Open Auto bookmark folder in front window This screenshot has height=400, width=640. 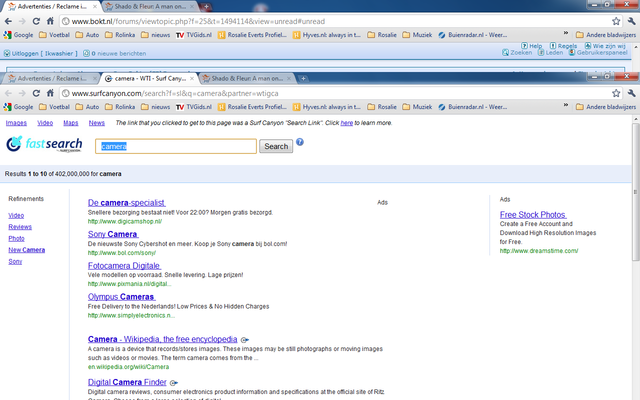coord(87,107)
